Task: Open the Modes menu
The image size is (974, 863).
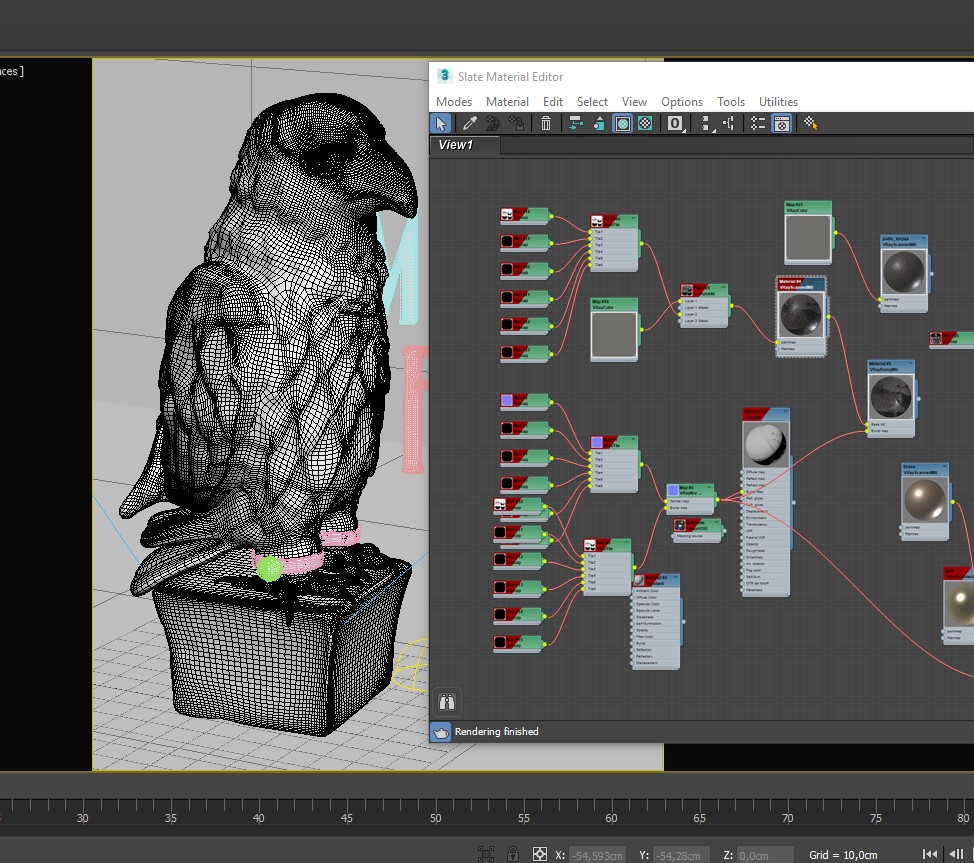Action: coord(453,101)
